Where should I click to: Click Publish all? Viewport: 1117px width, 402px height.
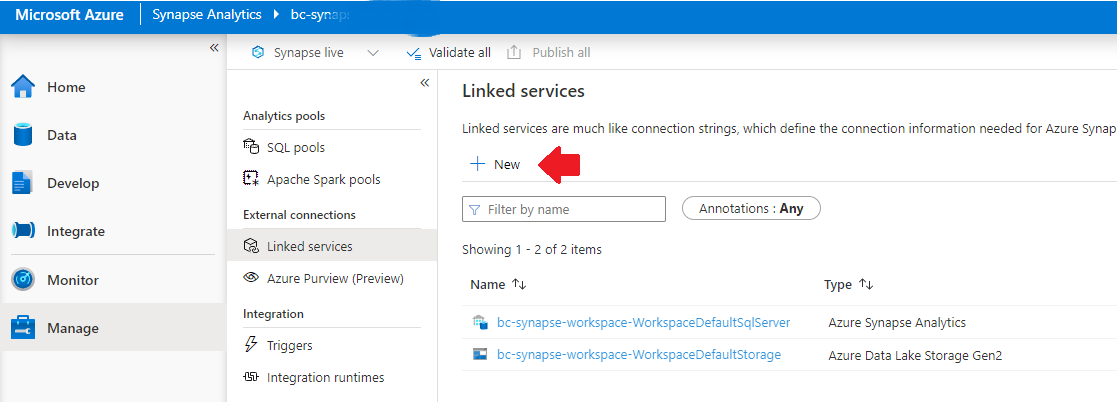pos(549,53)
